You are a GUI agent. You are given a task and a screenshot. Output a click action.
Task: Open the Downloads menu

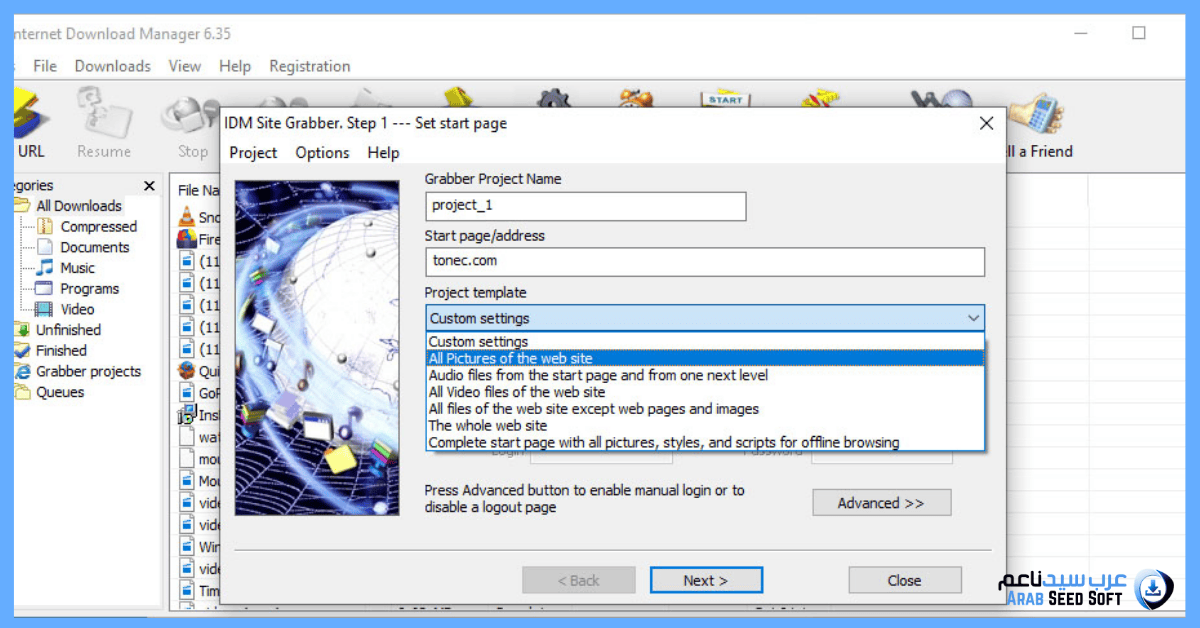112,66
